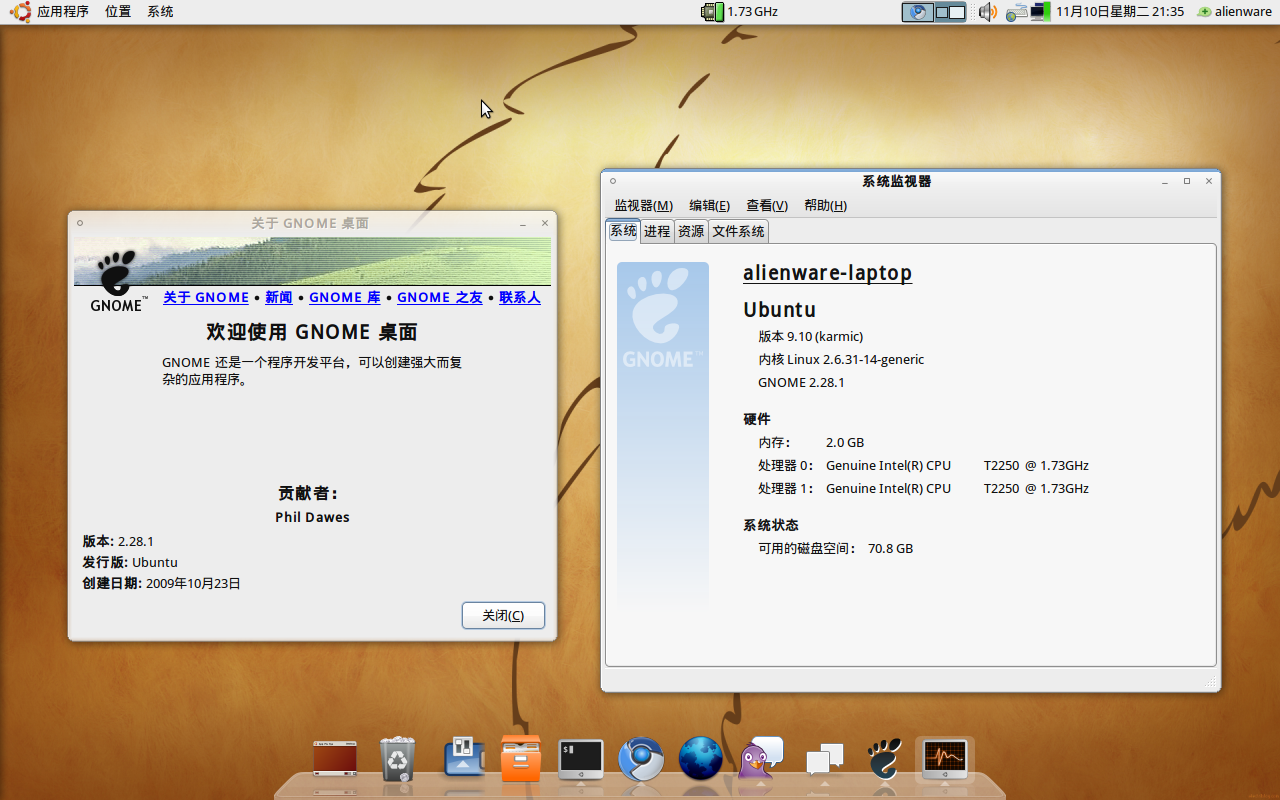Click resize grip at System Monitor bottom-right corner
Viewport: 1280px width, 800px height.
click(x=1211, y=681)
